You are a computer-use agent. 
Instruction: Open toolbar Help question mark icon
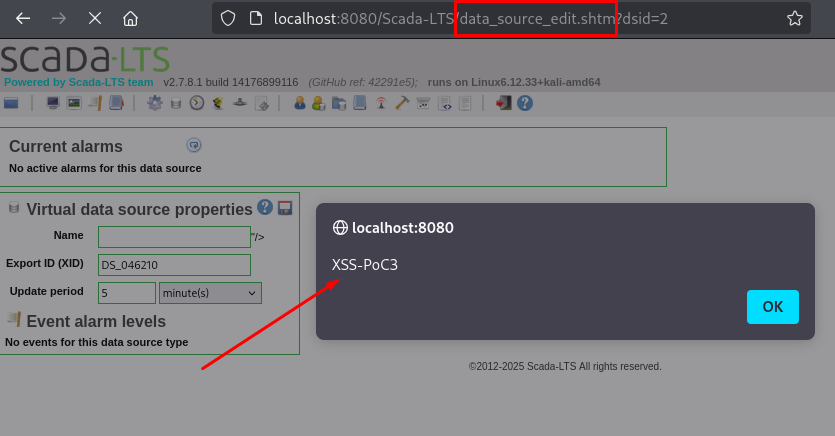(525, 103)
